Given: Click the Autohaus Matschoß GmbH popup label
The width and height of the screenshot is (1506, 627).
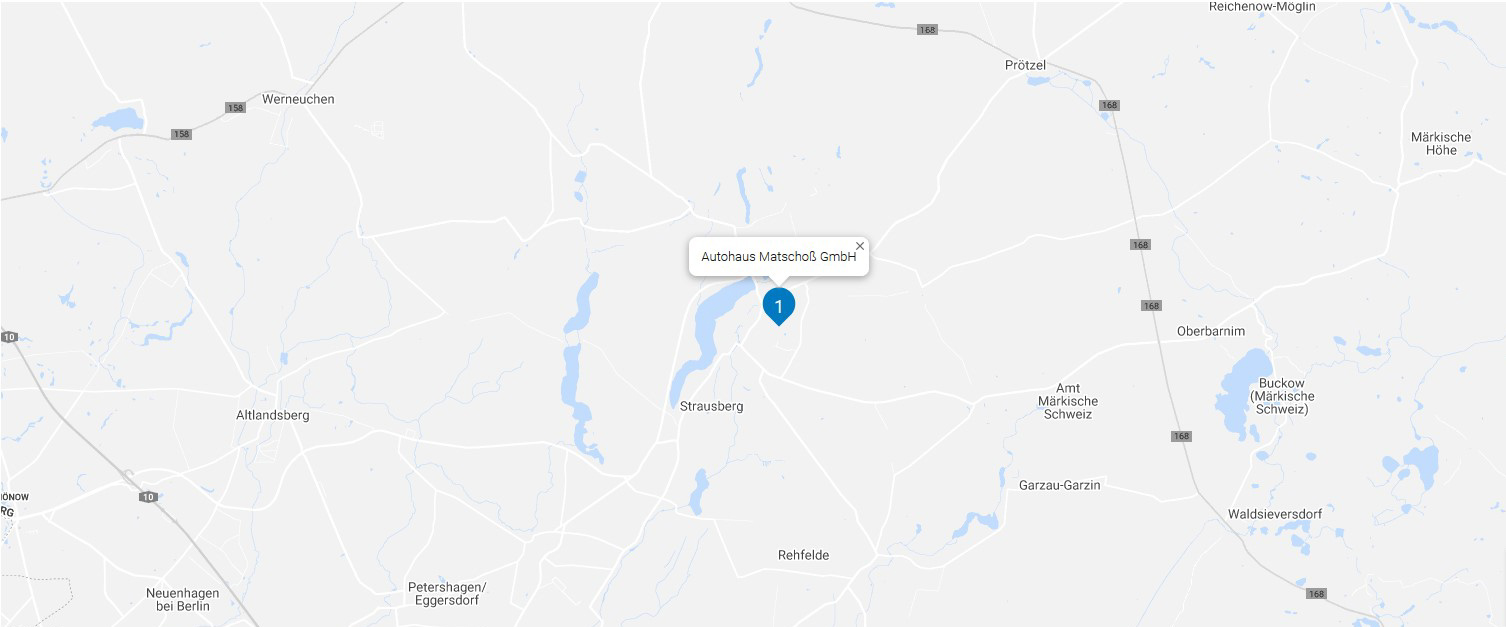Looking at the screenshot, I should pos(779,257).
